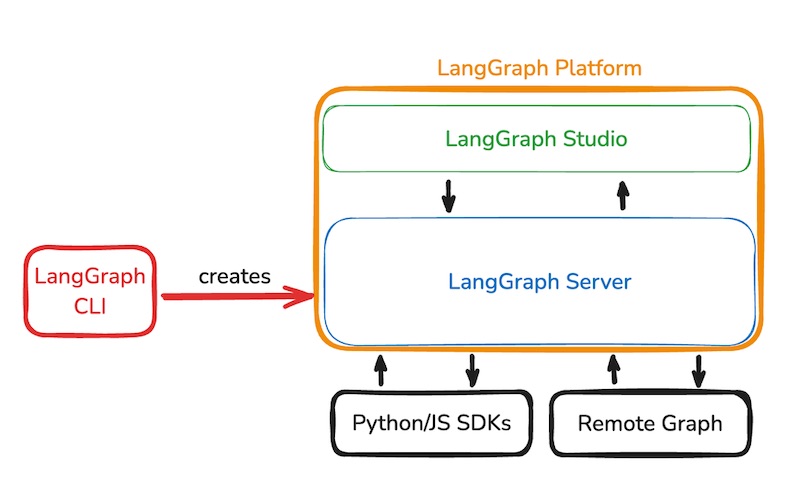Click the 'Remote Graph' text label

coord(649,423)
